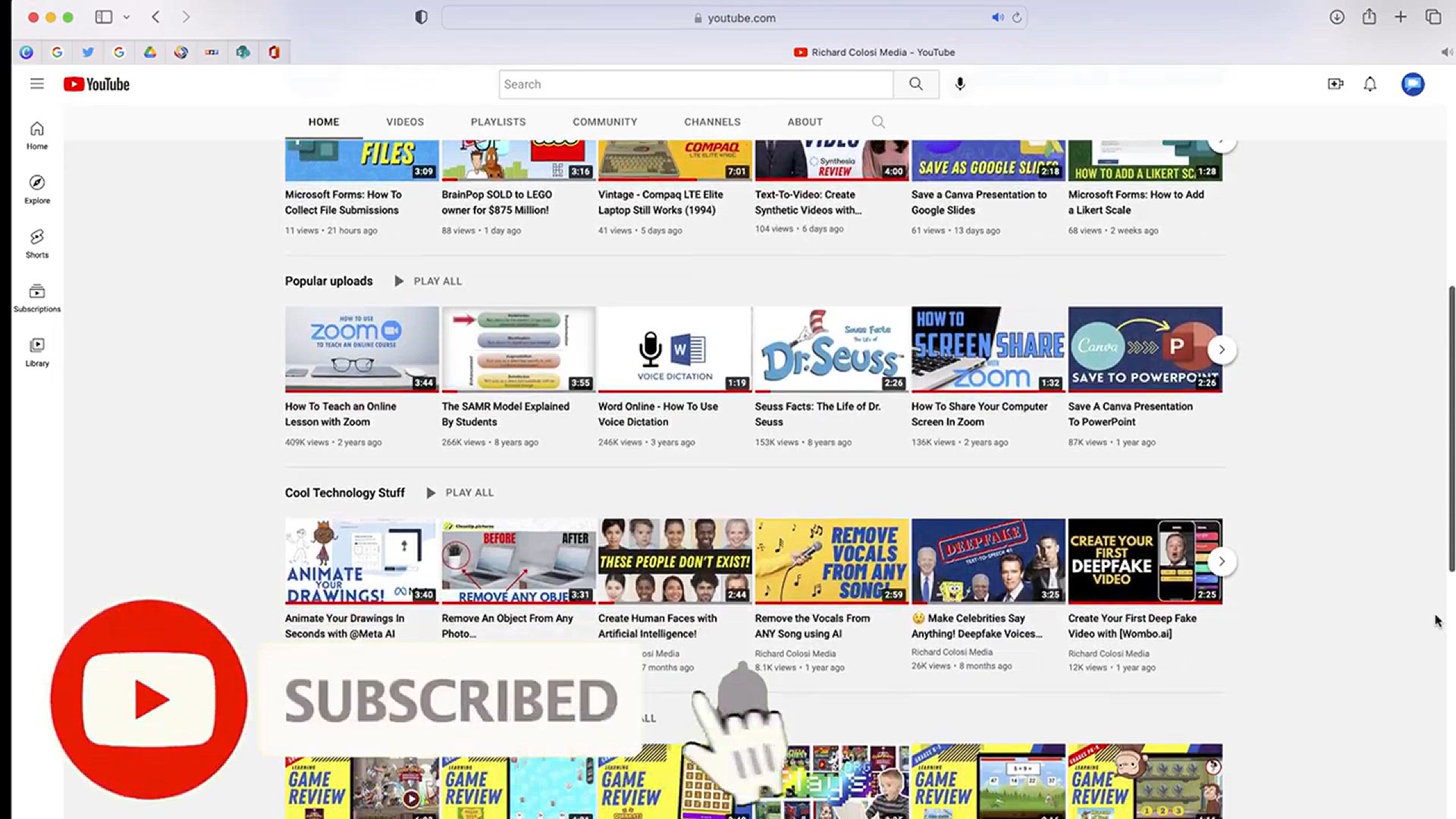
Task: Expand the sidebar options dropdown arrow
Action: tap(127, 17)
